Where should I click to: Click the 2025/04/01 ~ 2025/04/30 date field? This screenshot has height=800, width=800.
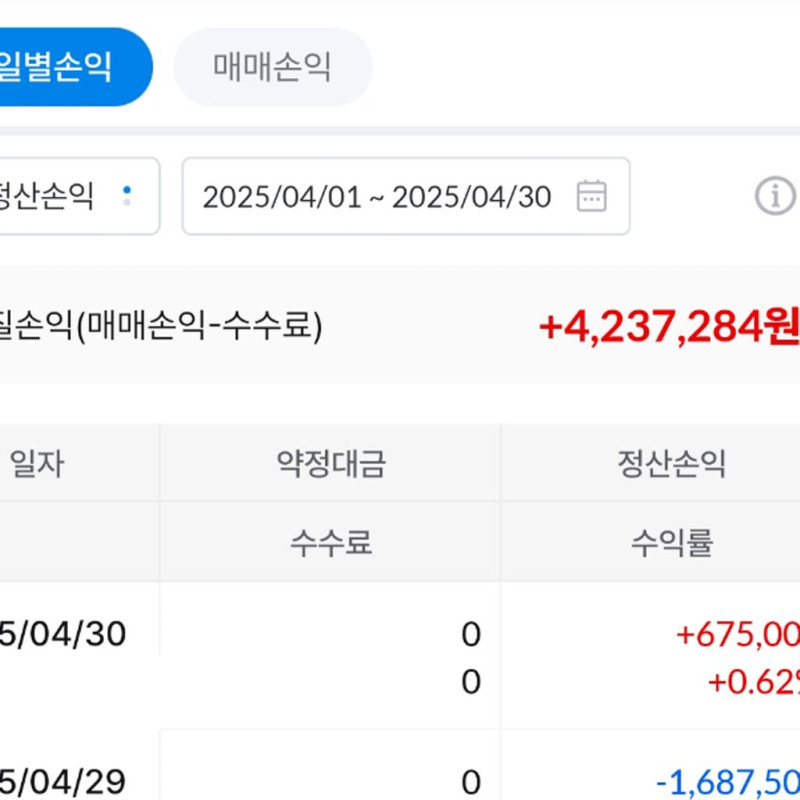pyautogui.click(x=376, y=196)
